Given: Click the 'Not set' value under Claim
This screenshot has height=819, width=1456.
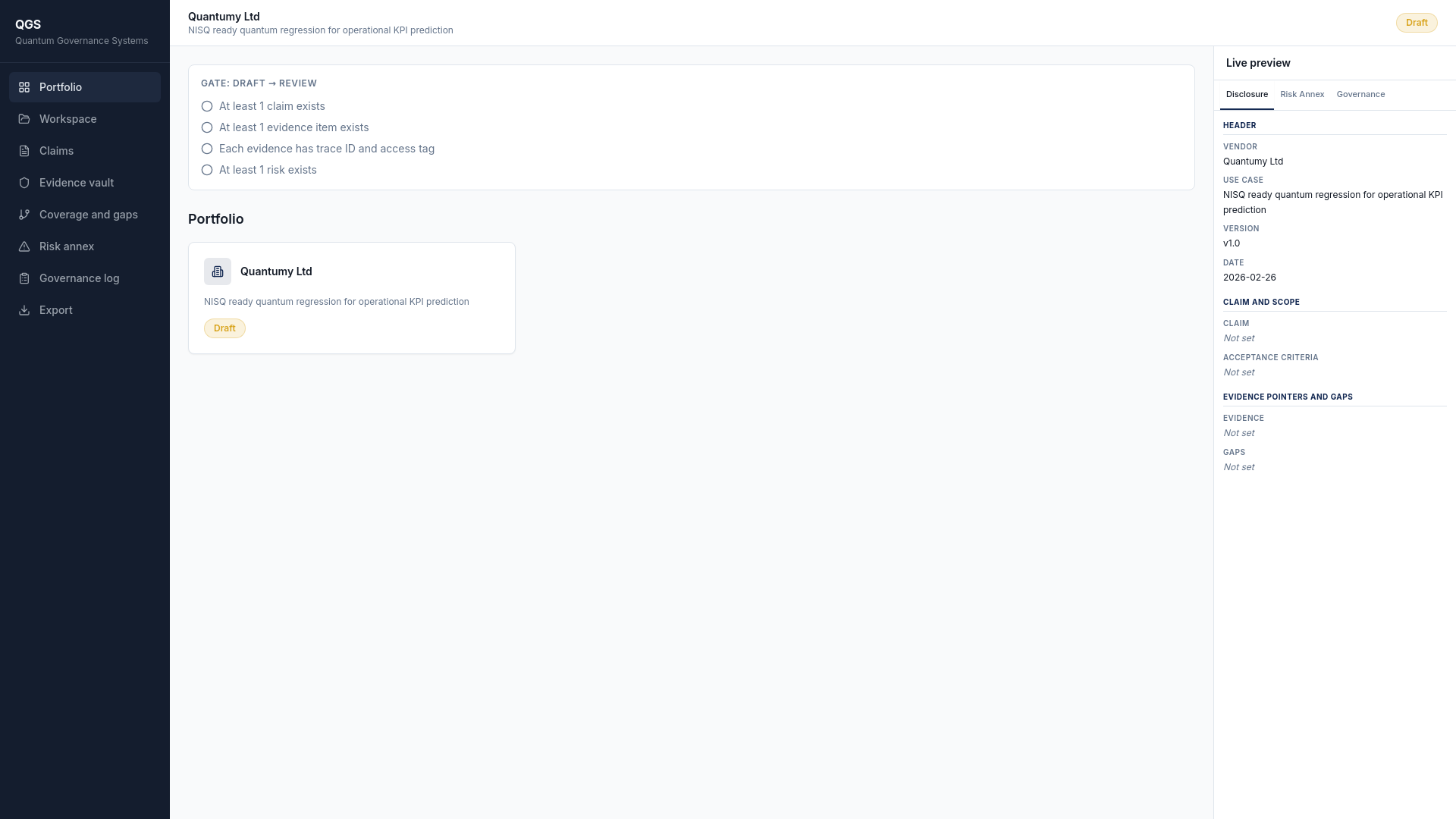Looking at the screenshot, I should pos(1238,338).
